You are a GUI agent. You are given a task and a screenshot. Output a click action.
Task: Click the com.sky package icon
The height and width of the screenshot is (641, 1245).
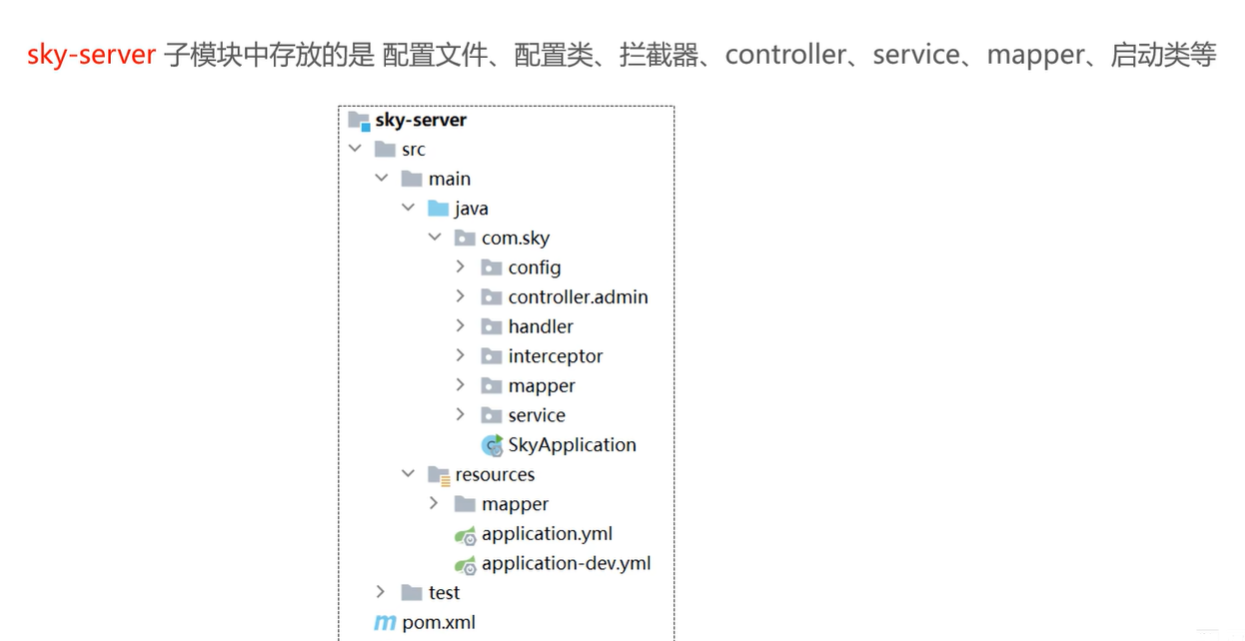(465, 238)
